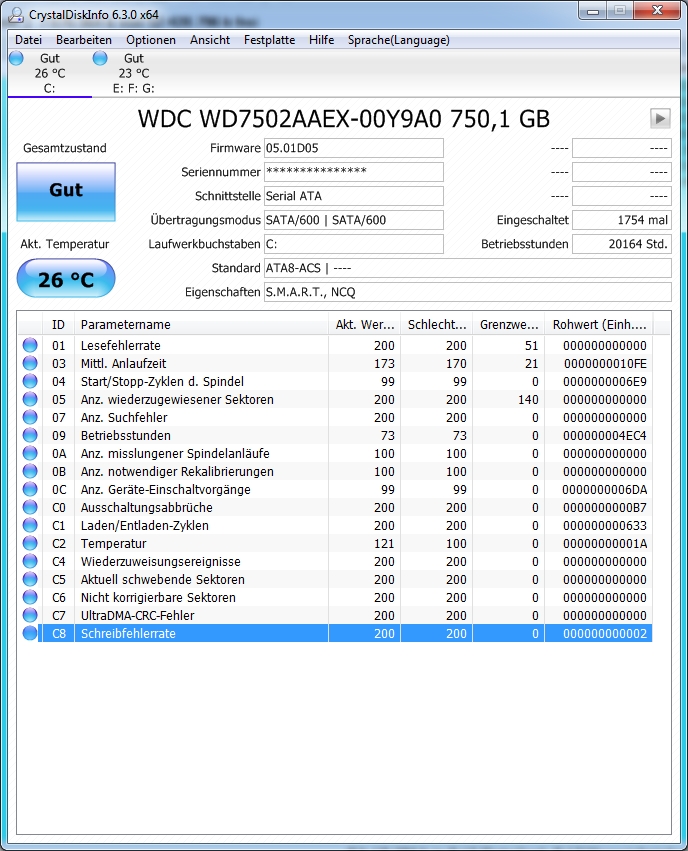
Task: Click the Grenzwe... column header
Action: pyautogui.click(x=509, y=325)
